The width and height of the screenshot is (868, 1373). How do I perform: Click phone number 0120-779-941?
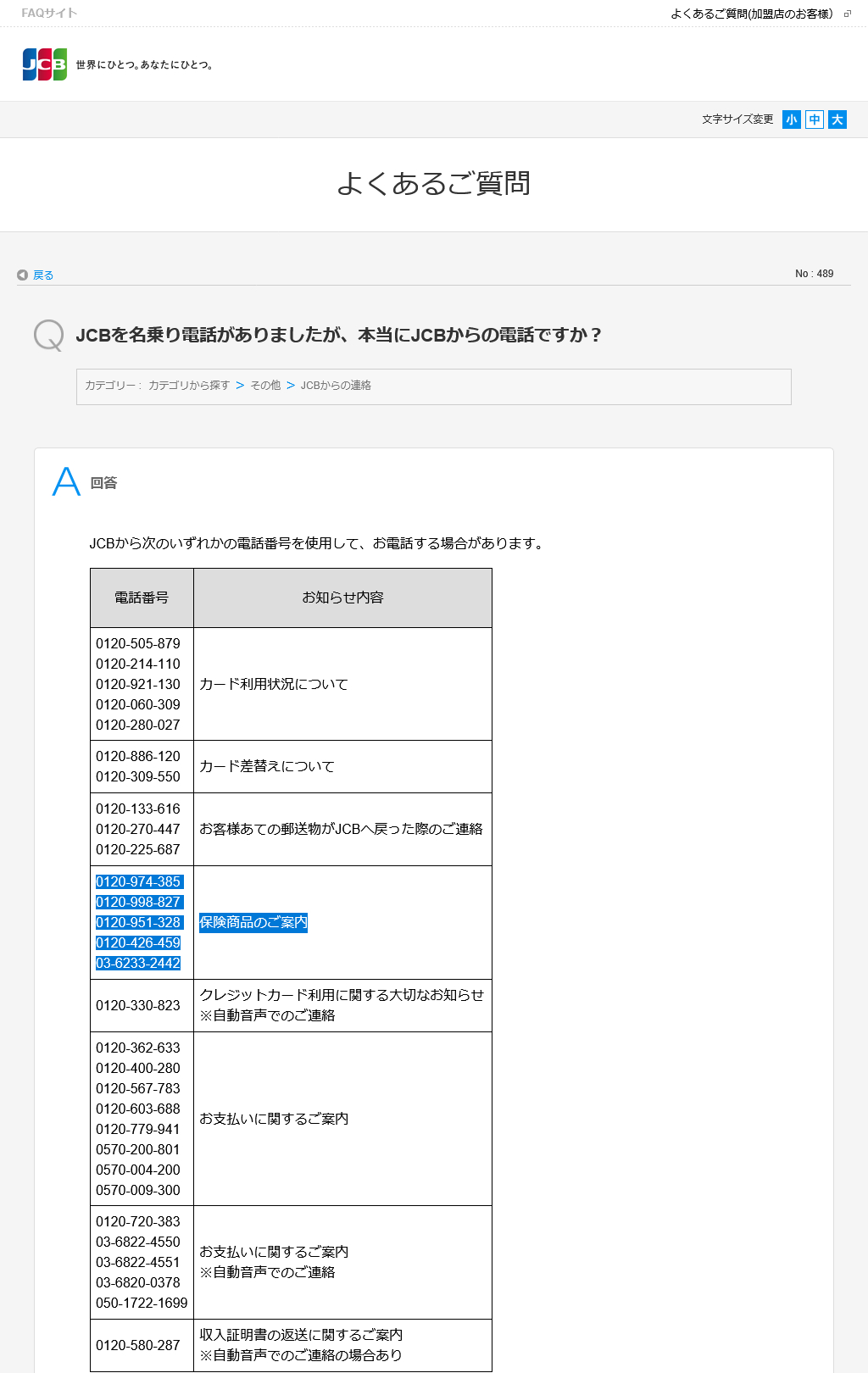pyautogui.click(x=138, y=1129)
